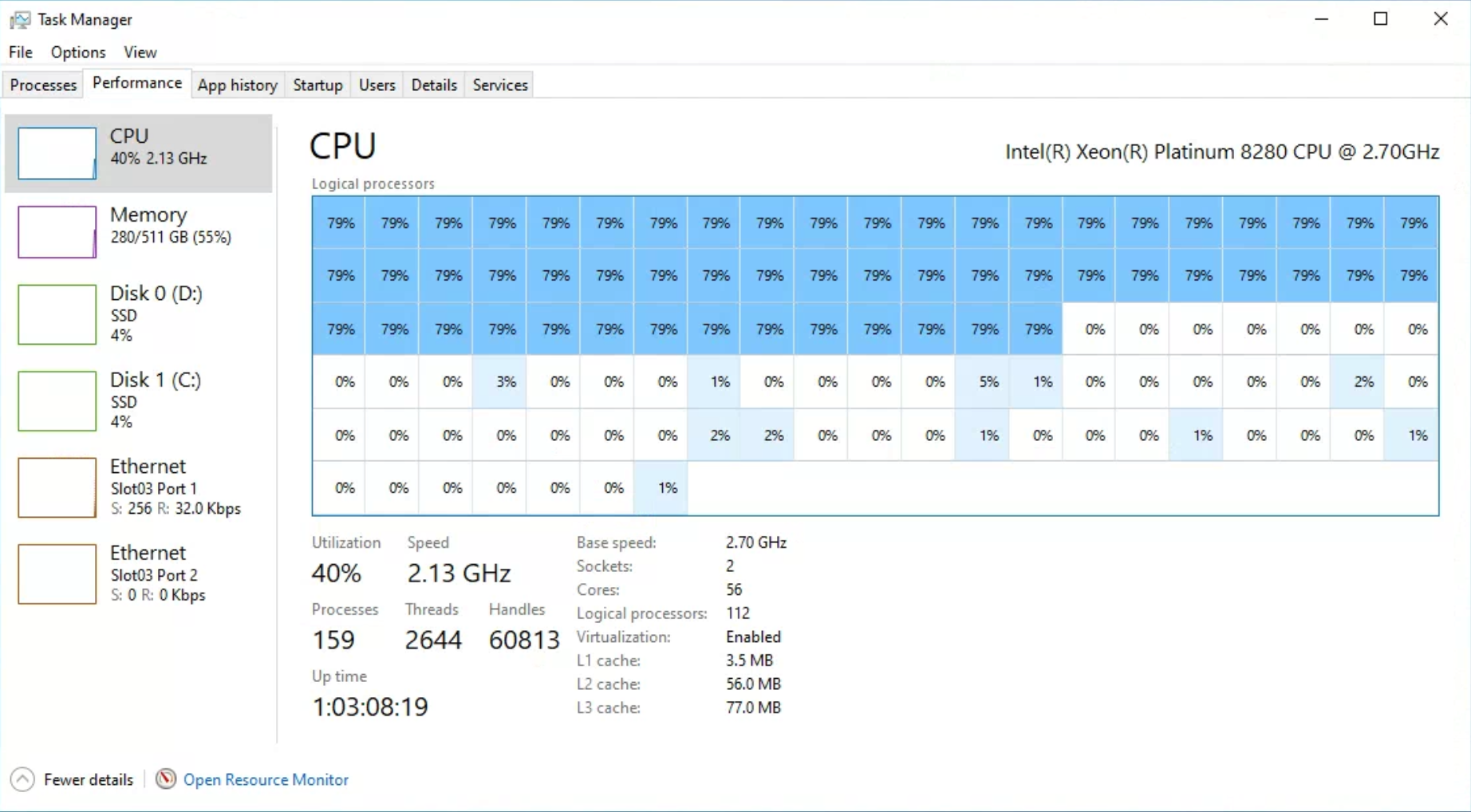
Task: Click the Sockets: label
Action: (x=605, y=566)
